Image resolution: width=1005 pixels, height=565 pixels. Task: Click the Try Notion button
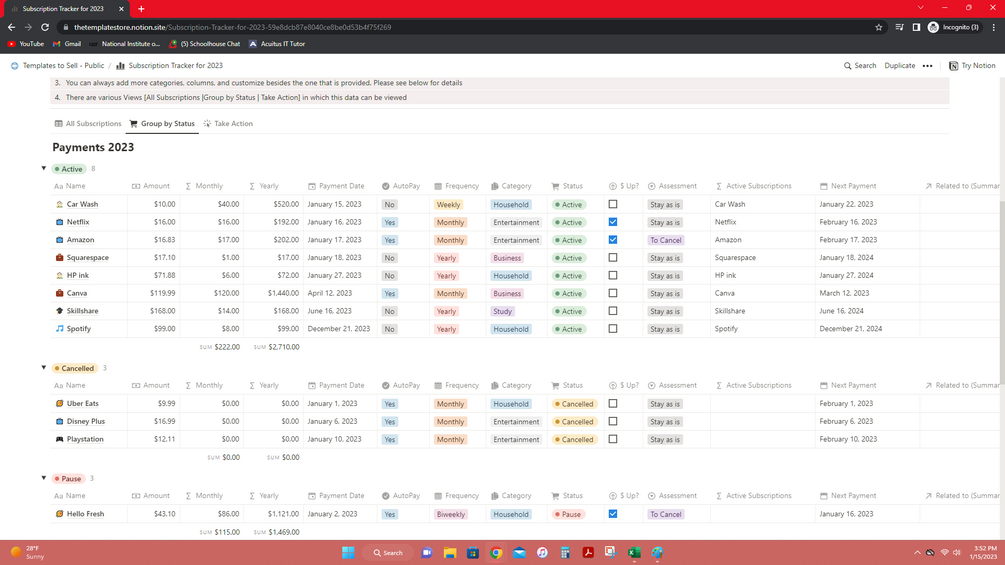972,66
